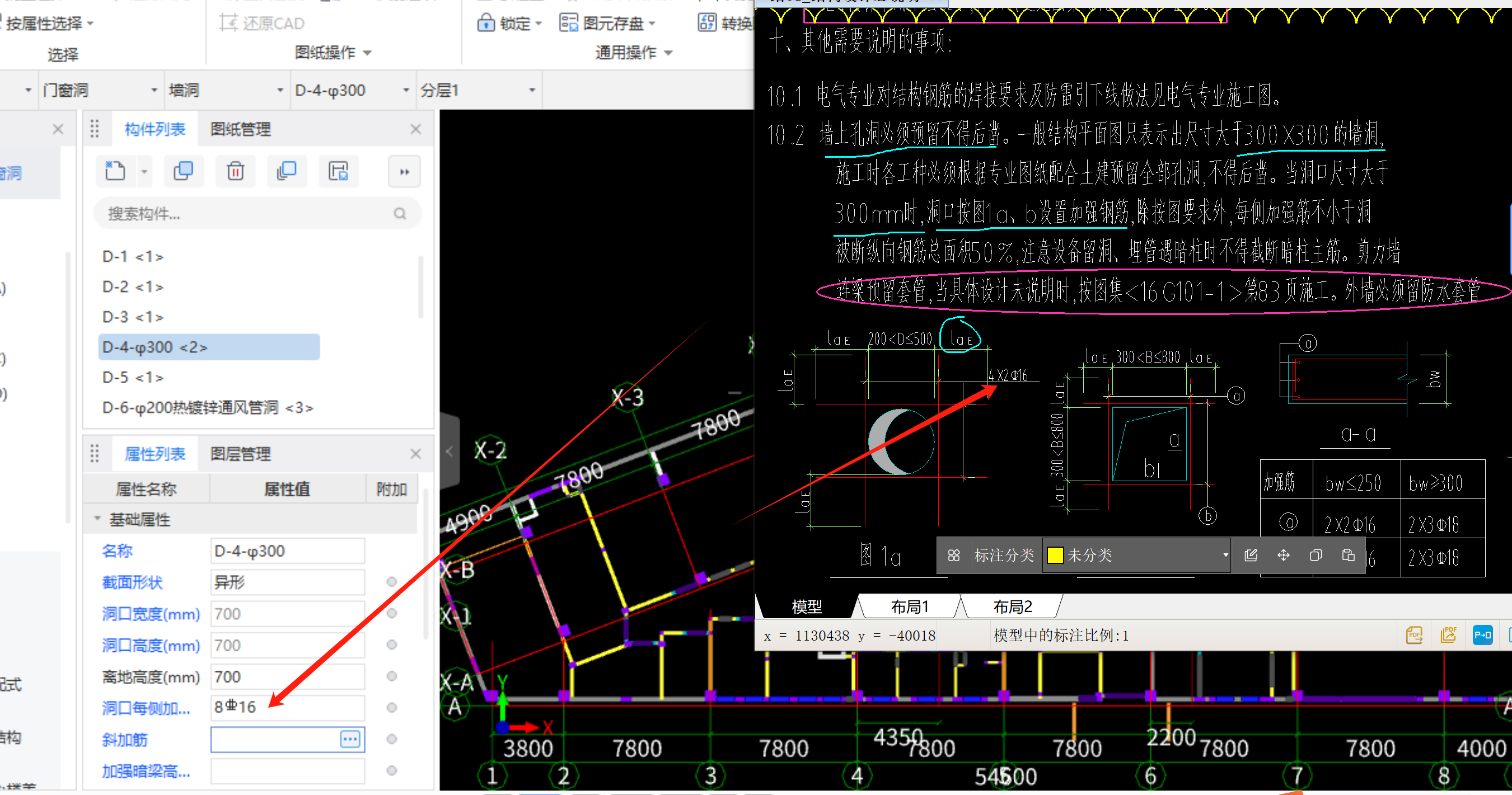Click the 洞口每侧加强筋 value field
The width and height of the screenshot is (1512, 795).
pyautogui.click(x=288, y=708)
